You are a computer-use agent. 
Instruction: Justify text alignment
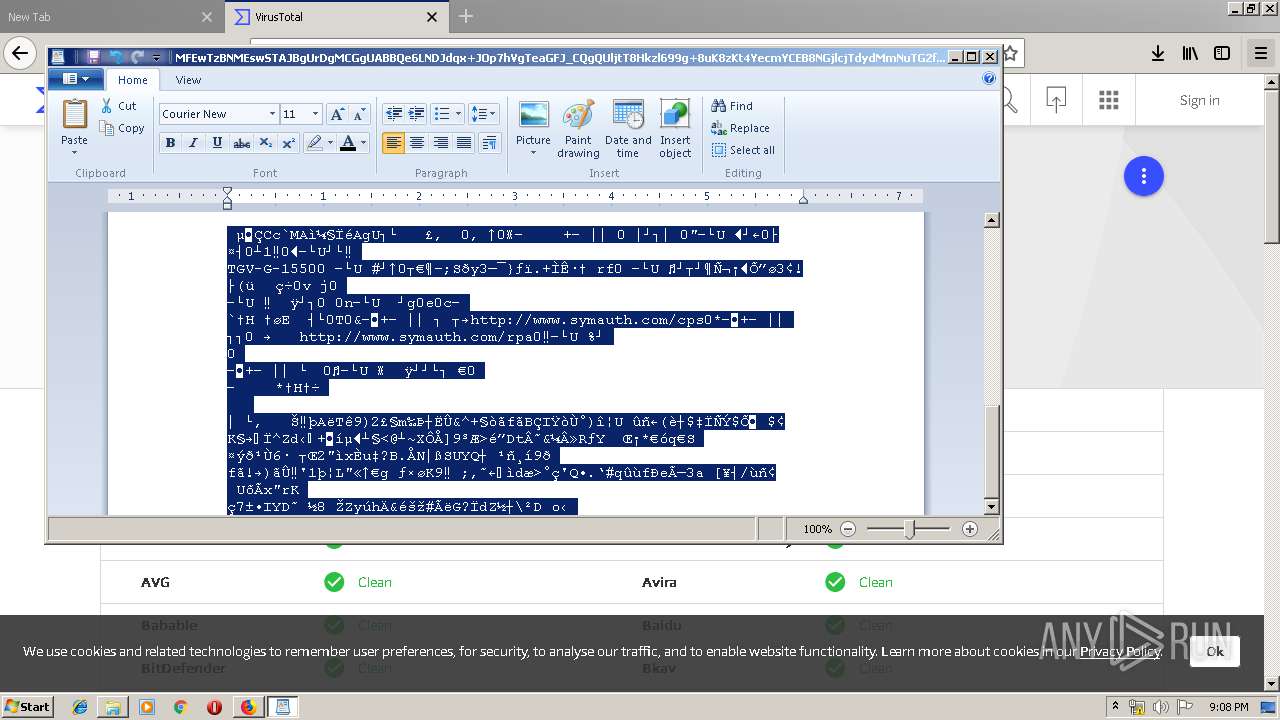pos(464,143)
